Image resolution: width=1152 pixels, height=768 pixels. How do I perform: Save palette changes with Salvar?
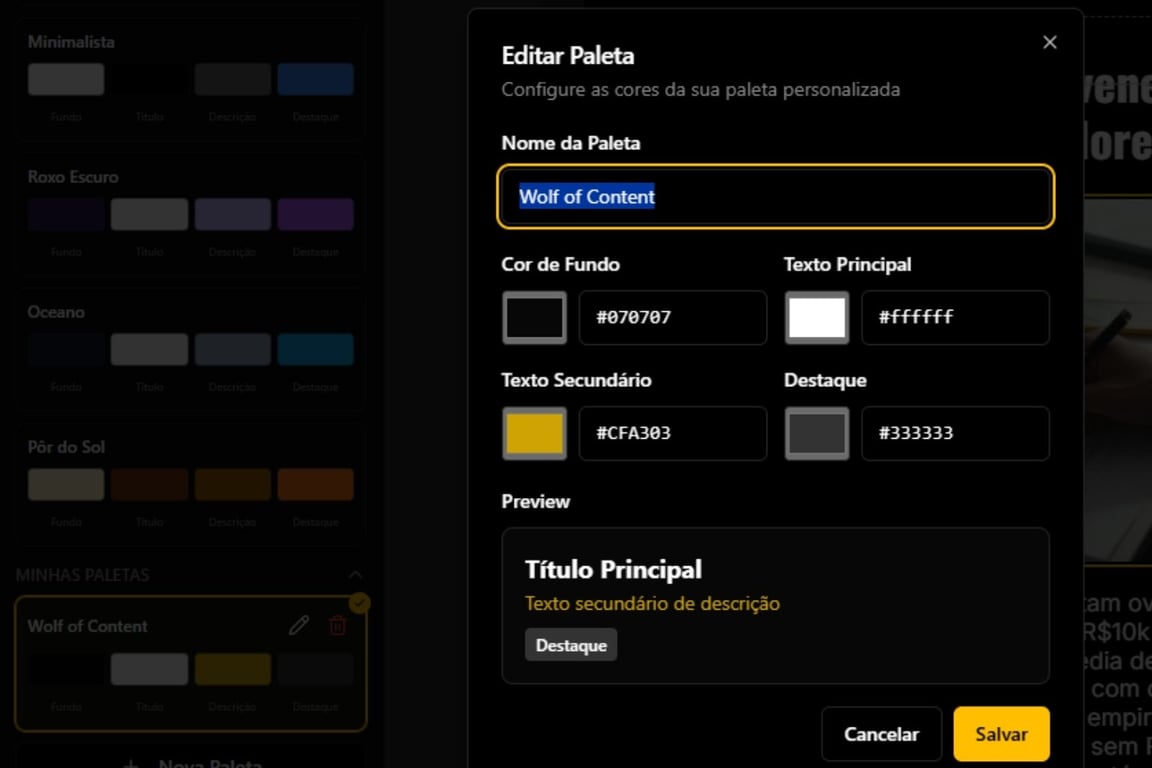[x=1001, y=733]
